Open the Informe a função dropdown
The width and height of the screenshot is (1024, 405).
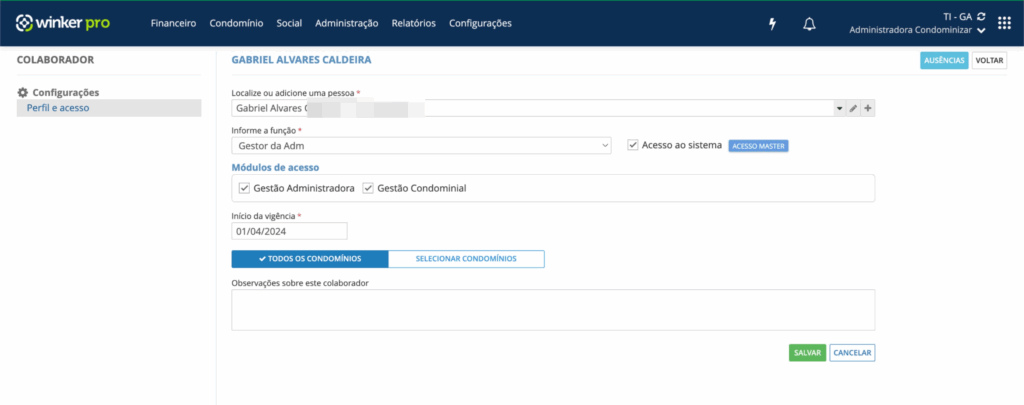tap(421, 146)
